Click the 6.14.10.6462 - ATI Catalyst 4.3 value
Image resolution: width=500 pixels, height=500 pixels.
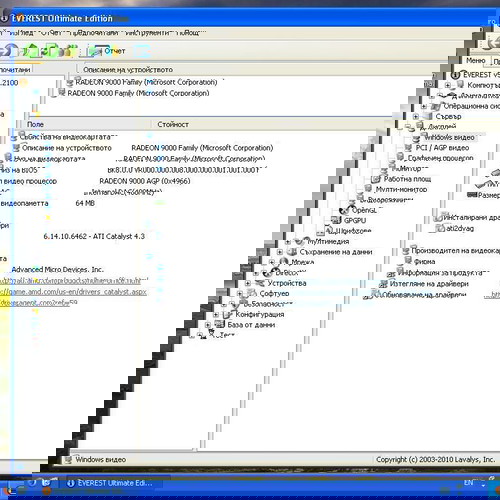click(94, 236)
